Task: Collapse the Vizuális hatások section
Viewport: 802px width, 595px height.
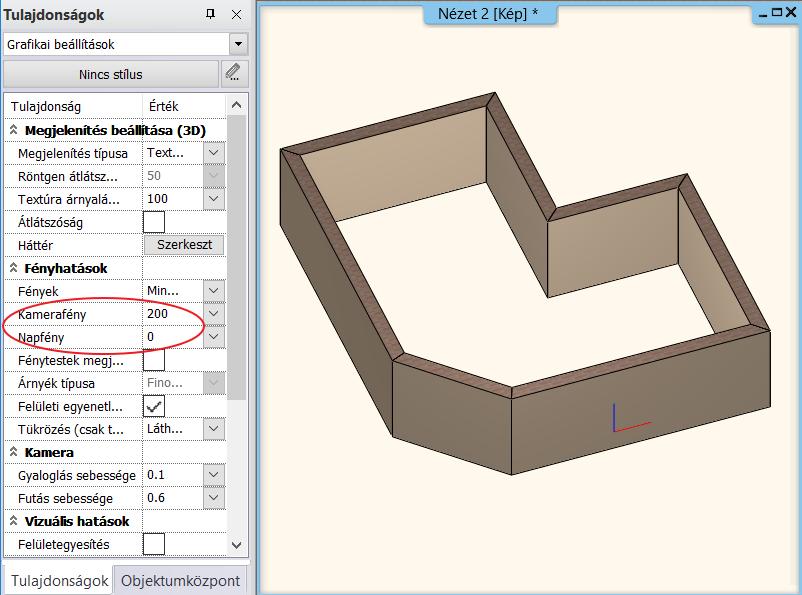Action: pos(14,521)
